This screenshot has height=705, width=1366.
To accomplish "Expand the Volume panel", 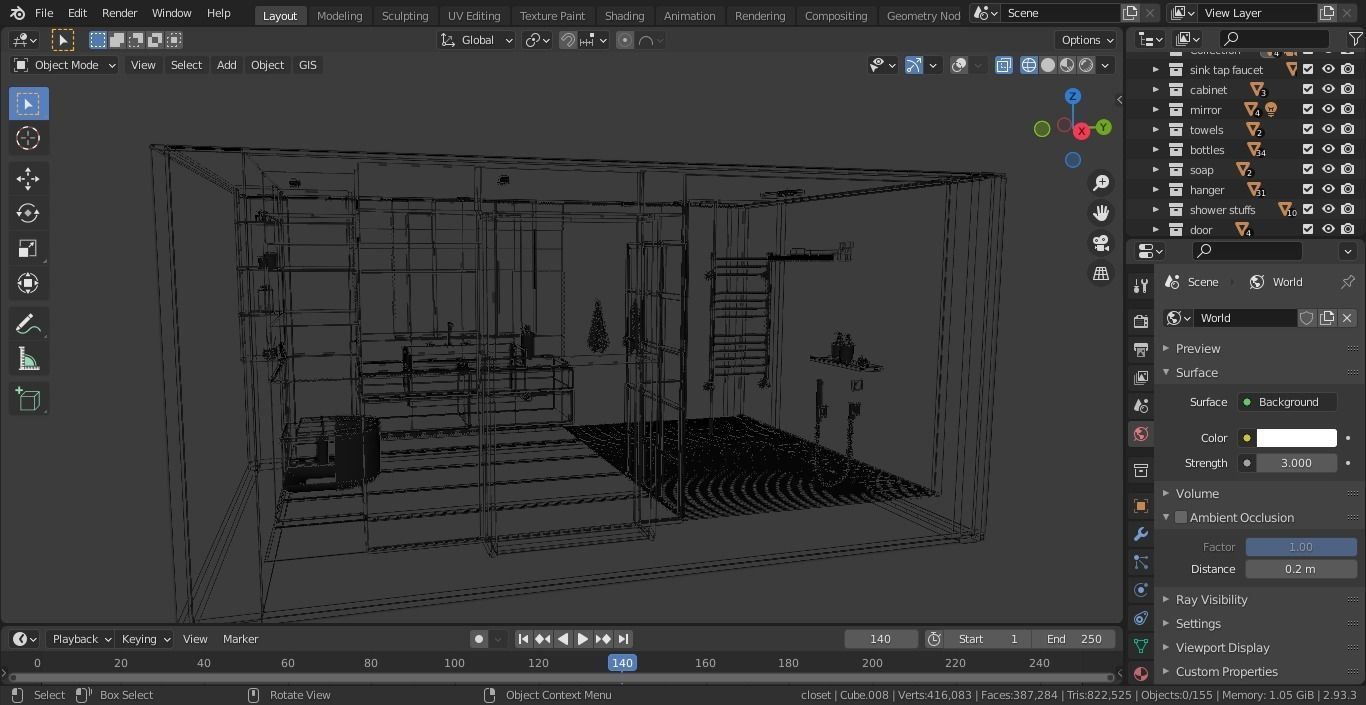I will (x=1197, y=494).
